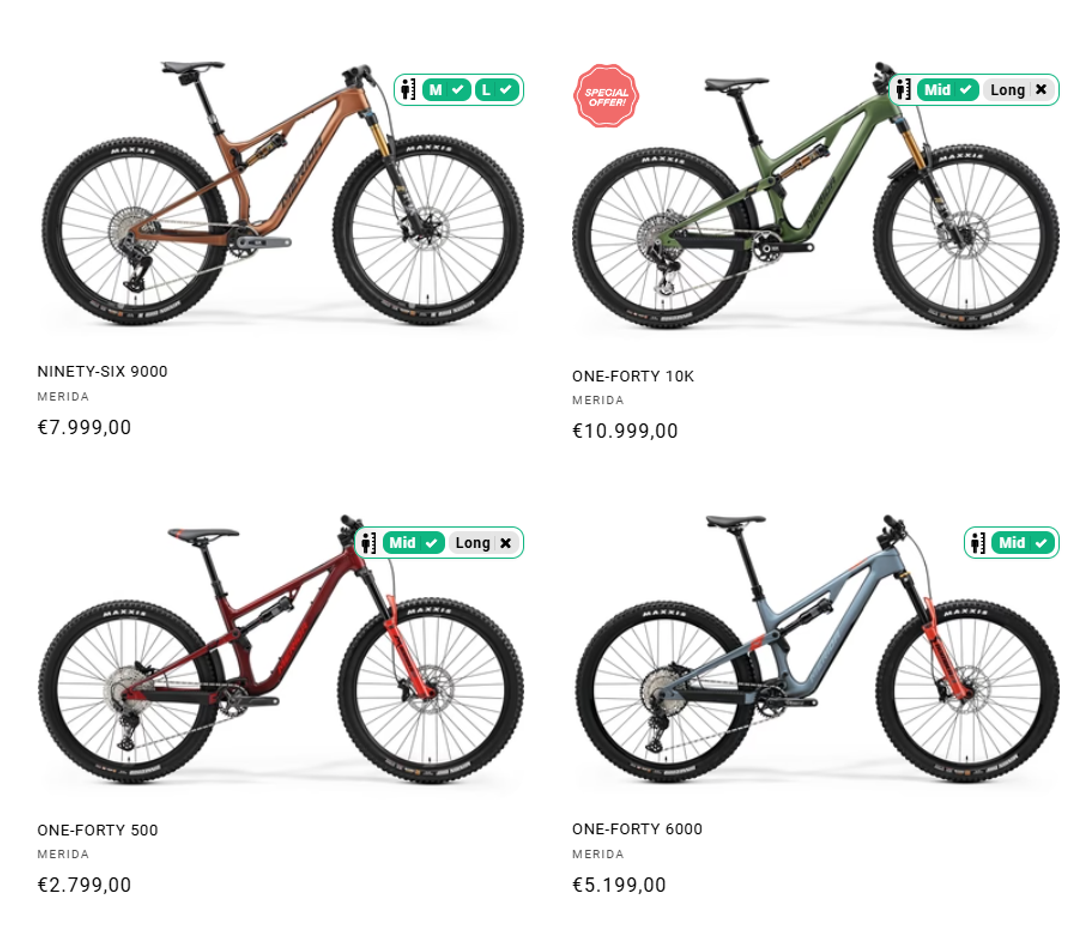Select size M badge on Ninety-Six 9000
The image size is (1080, 932).
point(446,90)
